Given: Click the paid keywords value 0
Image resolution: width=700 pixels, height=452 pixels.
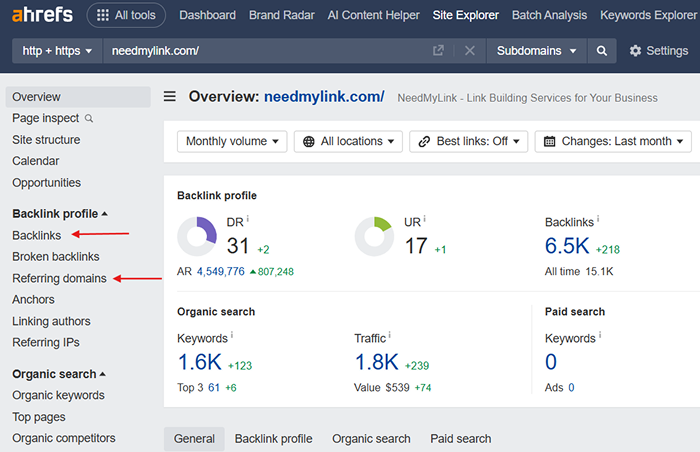Looking at the screenshot, I should click(551, 362).
